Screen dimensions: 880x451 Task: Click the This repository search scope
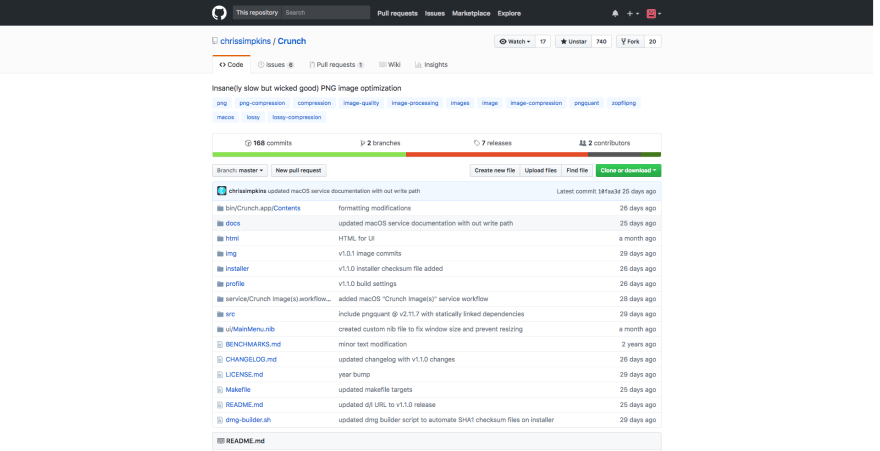pos(257,12)
